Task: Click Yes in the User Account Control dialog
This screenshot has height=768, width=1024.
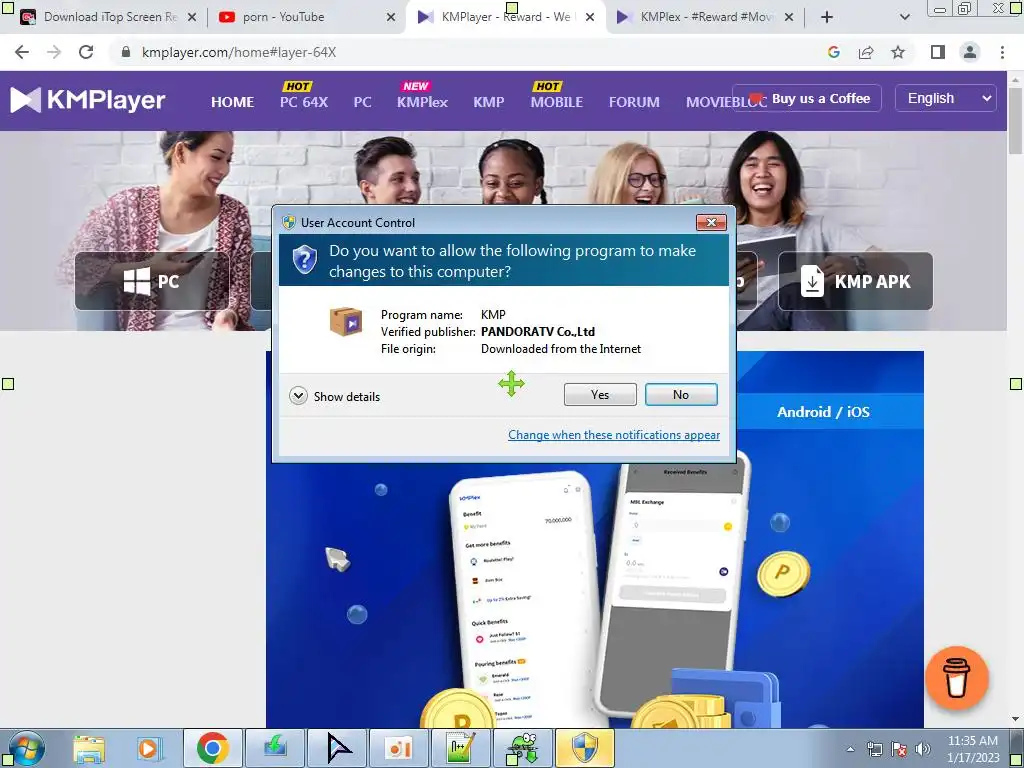Action: (600, 394)
